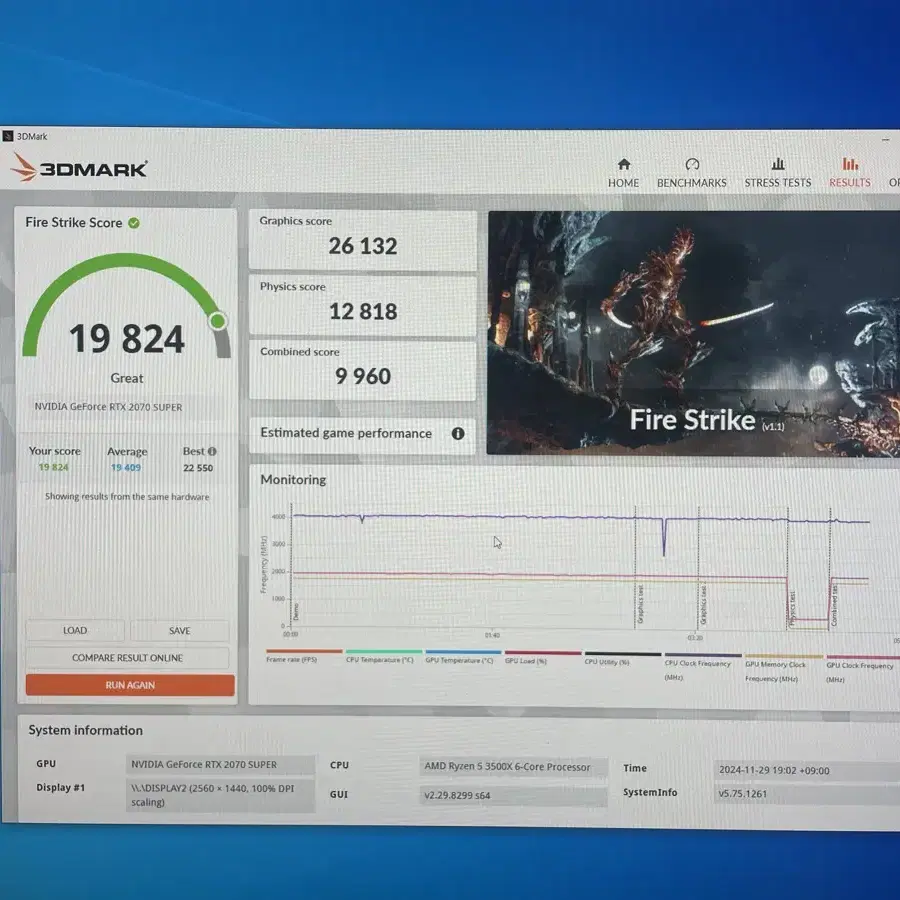Viewport: 900px width, 900px height.
Task: Select the Demo marker on the monitoring chart
Action: (x=296, y=612)
